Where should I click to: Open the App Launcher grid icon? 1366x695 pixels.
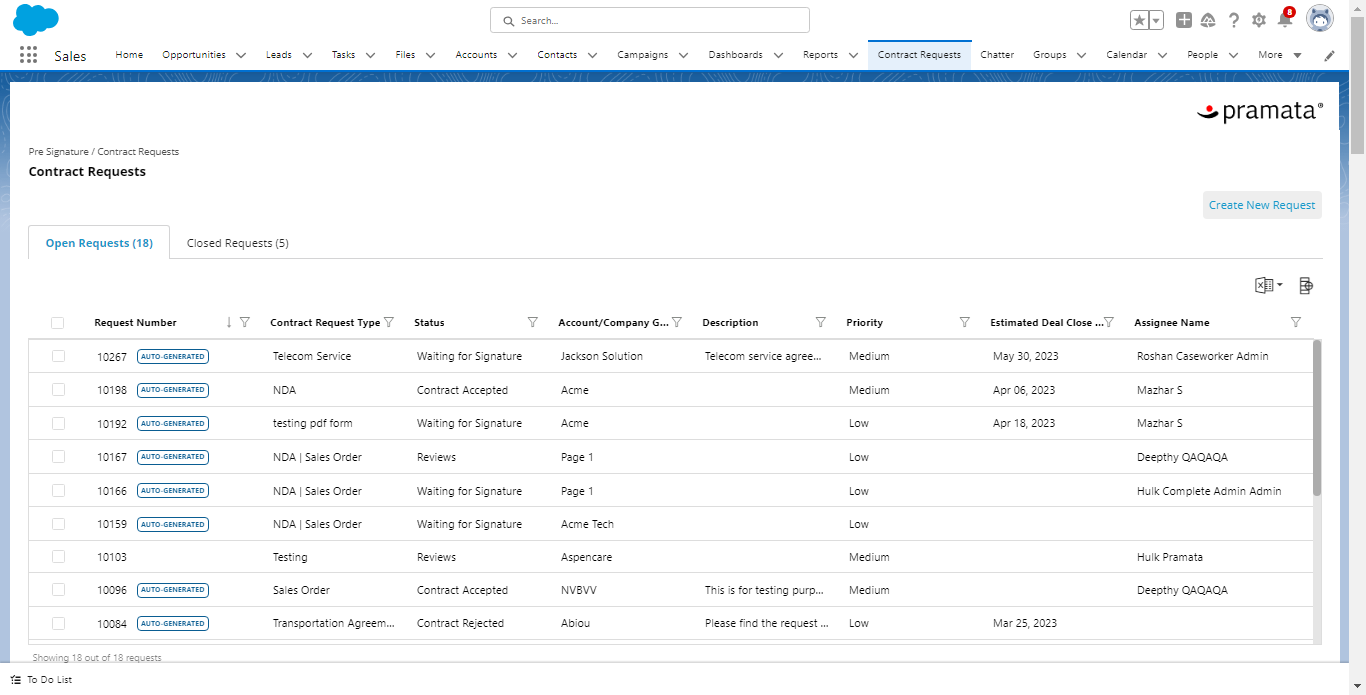tap(28, 55)
